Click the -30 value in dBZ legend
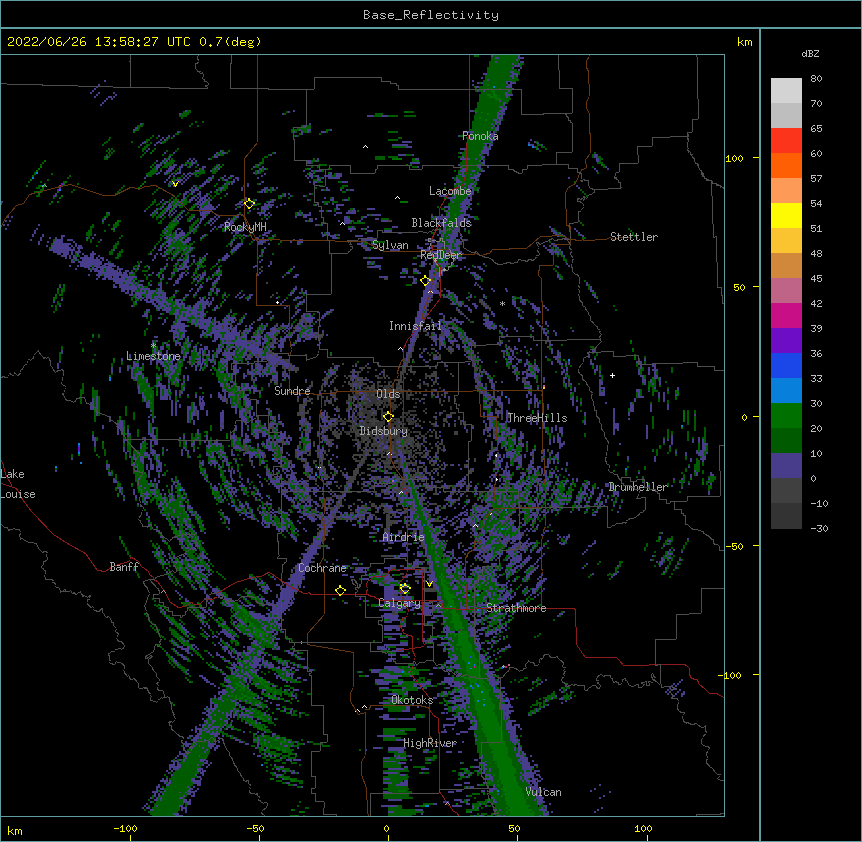Screen dimensions: 862x842 (x=819, y=528)
